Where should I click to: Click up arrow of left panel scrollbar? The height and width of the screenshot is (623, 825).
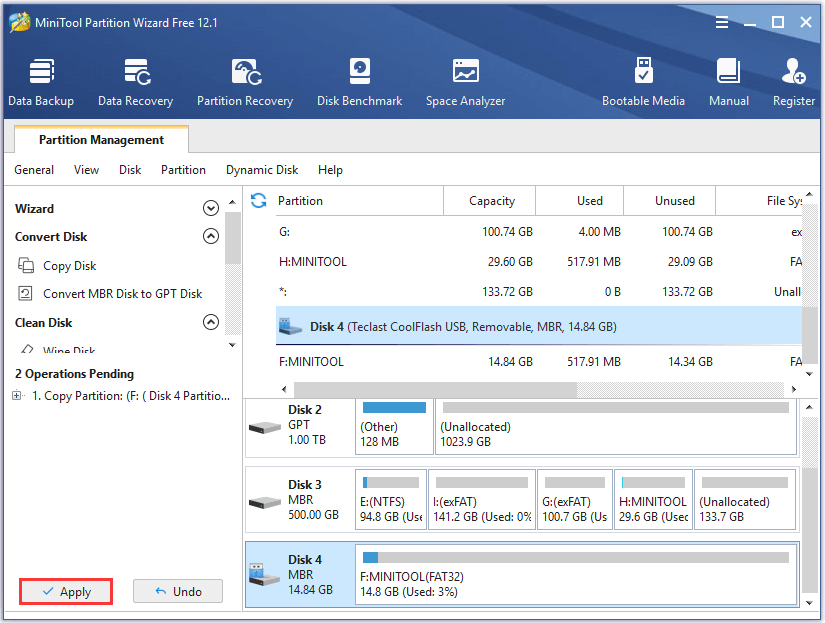pos(232,202)
